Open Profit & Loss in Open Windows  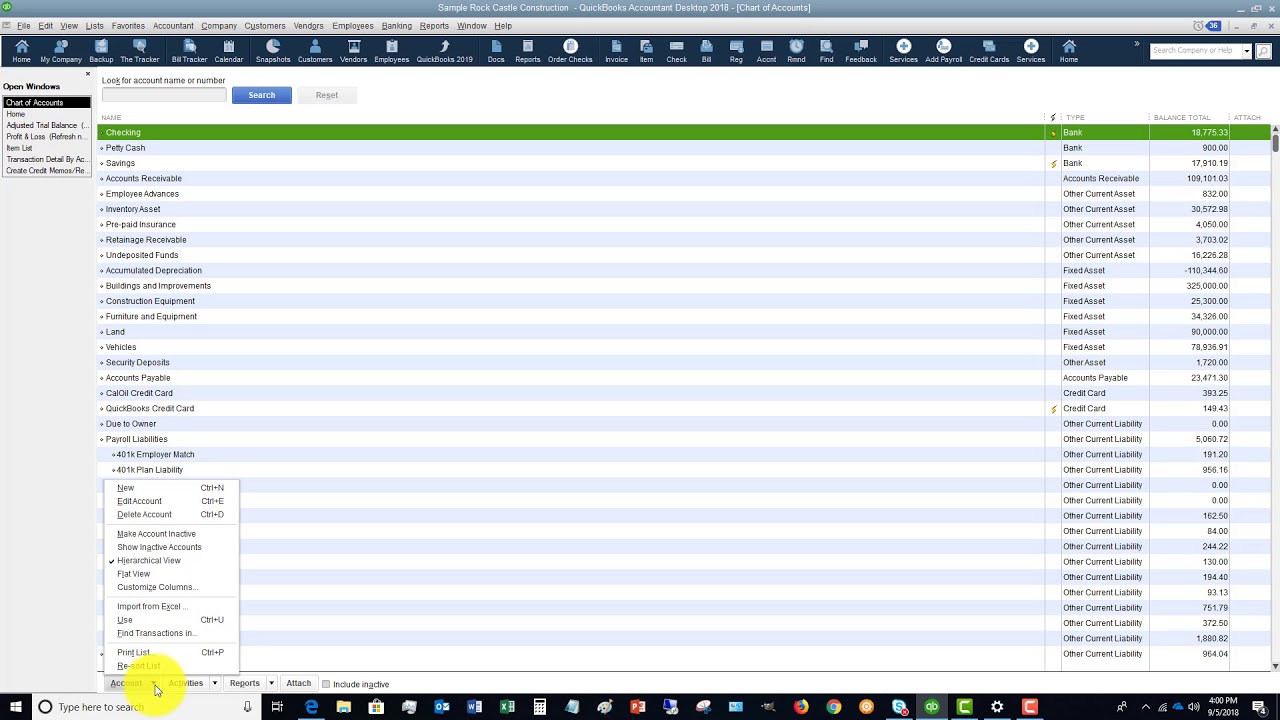[x=47, y=137]
